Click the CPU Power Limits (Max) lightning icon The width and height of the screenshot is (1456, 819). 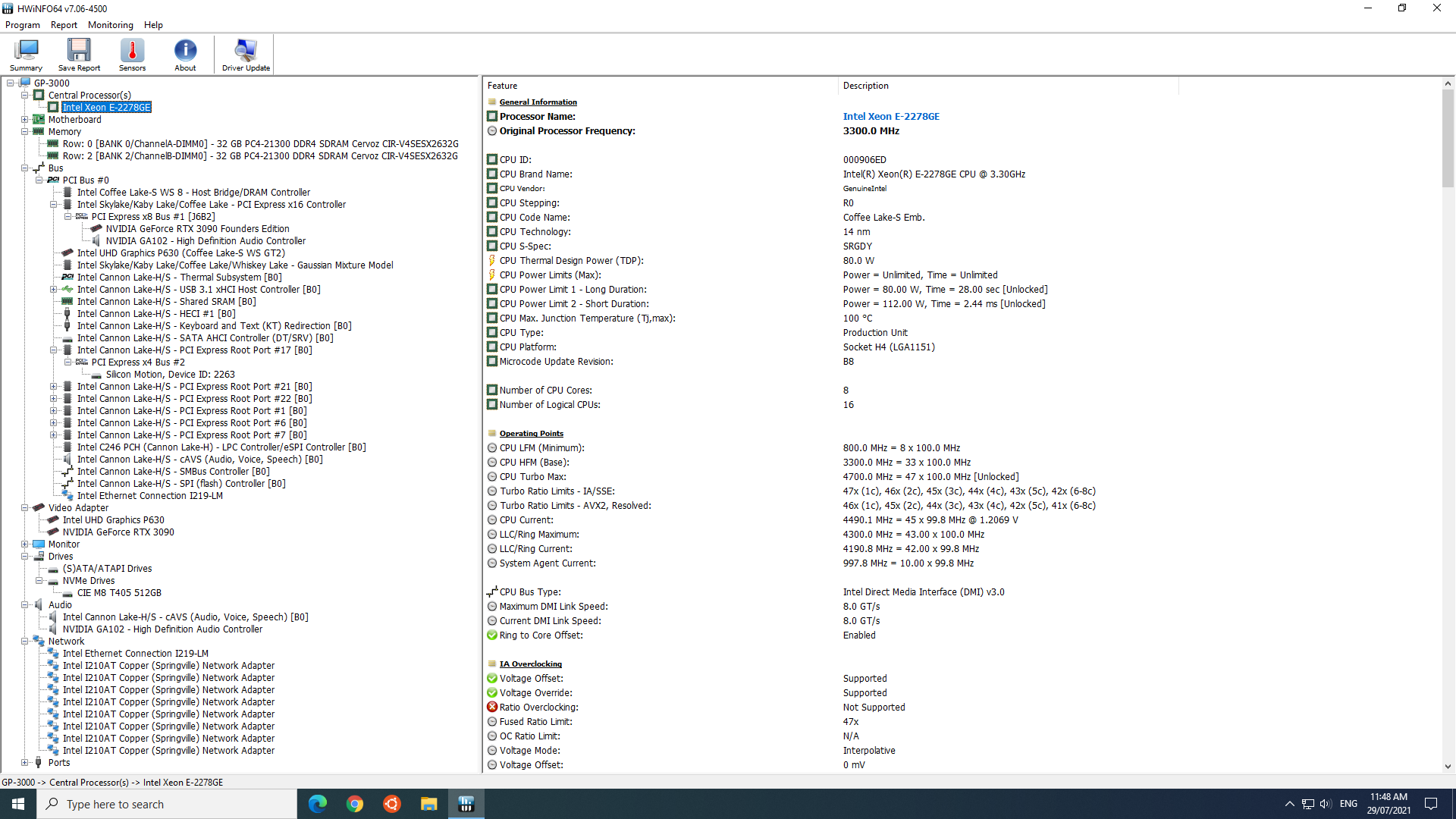[492, 275]
